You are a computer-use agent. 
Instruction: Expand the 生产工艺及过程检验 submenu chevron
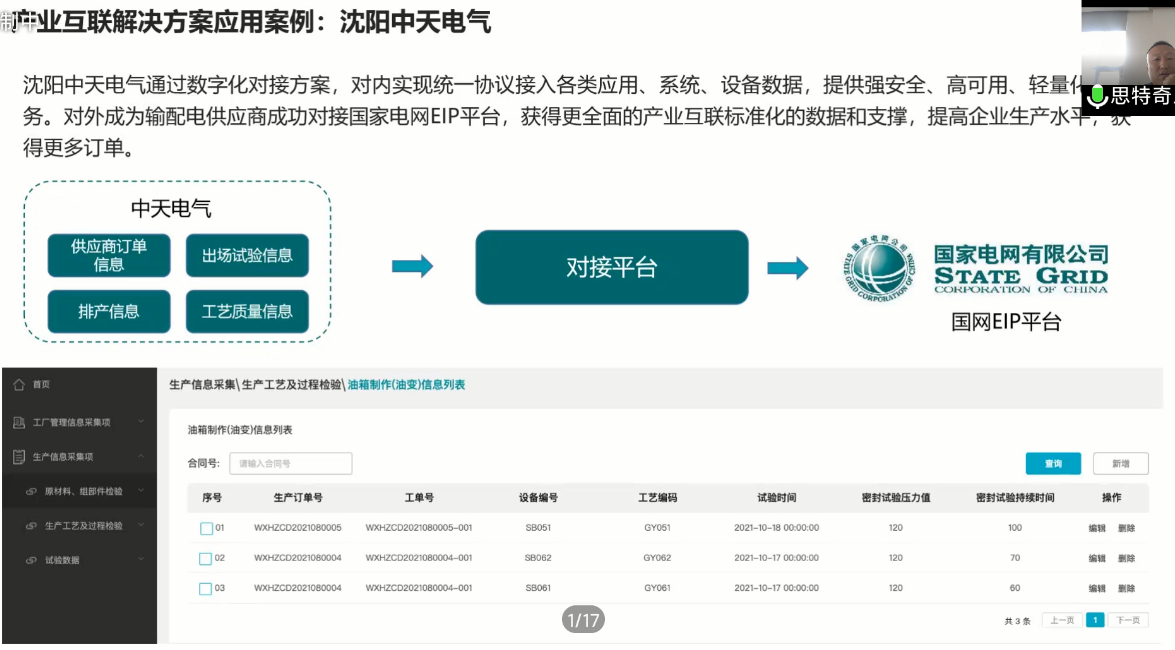[141, 526]
